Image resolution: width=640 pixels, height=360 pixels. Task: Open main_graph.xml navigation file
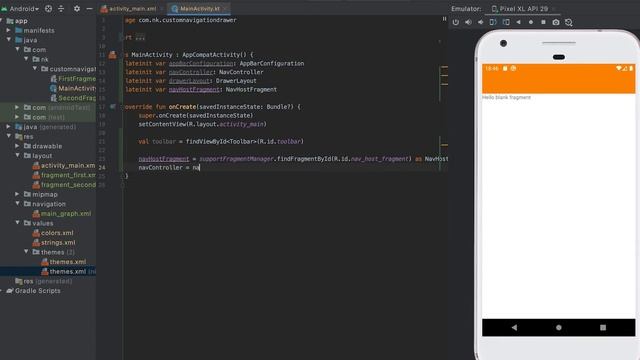click(62, 213)
